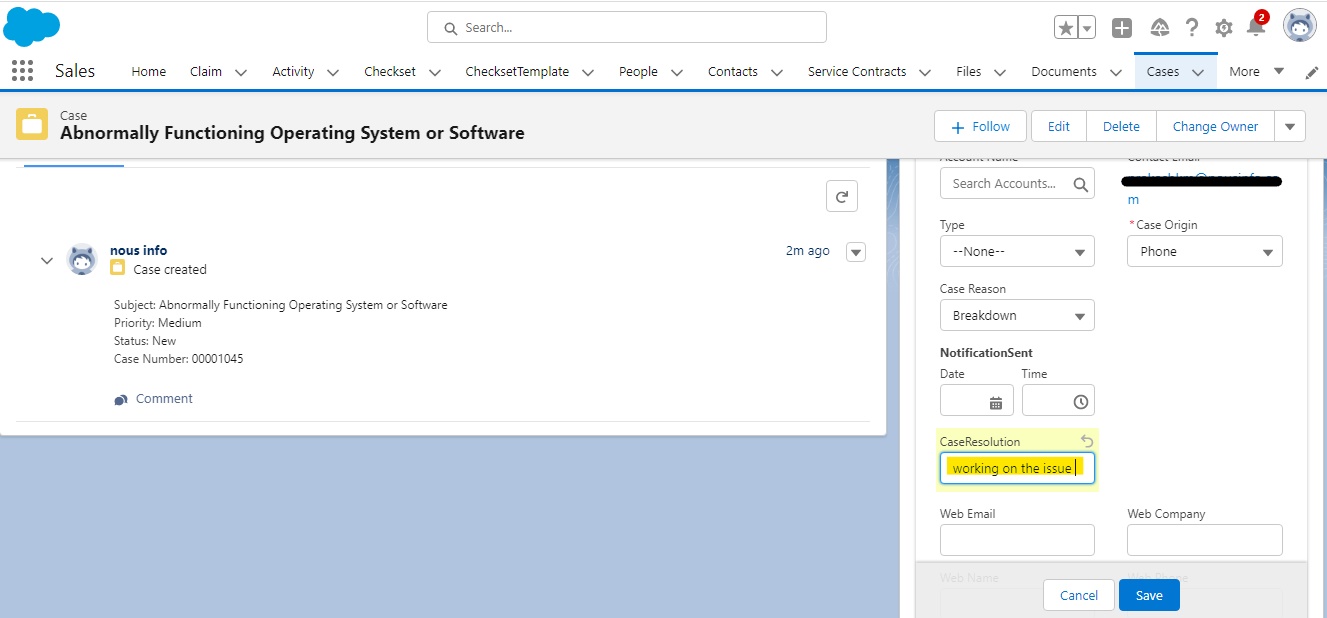This screenshot has height=618, width=1327.
Task: Click the Change Owner button
Action: pos(1215,126)
